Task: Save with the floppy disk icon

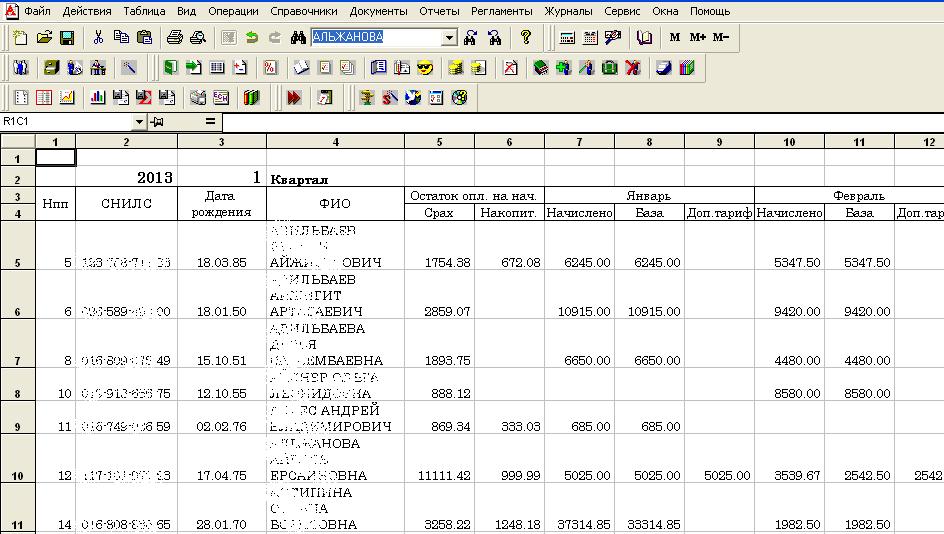Action: tap(67, 37)
